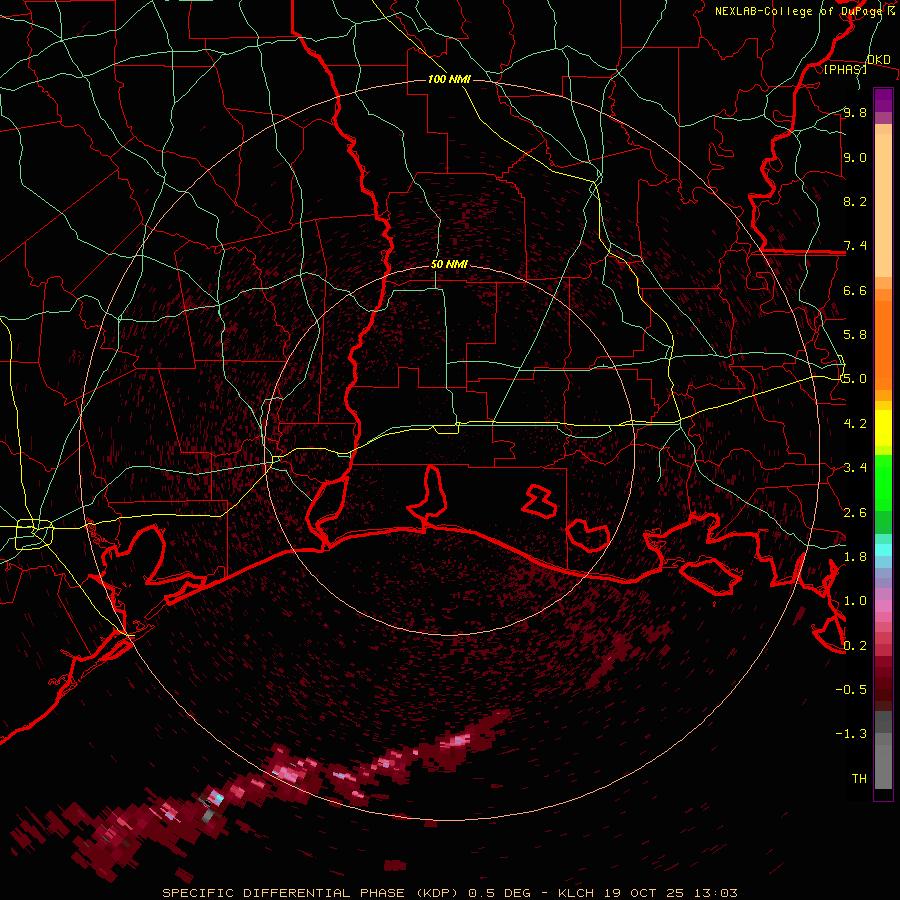The image size is (900, 900).
Task: Click the [PHAS] units label above the color bar
Action: (x=845, y=69)
